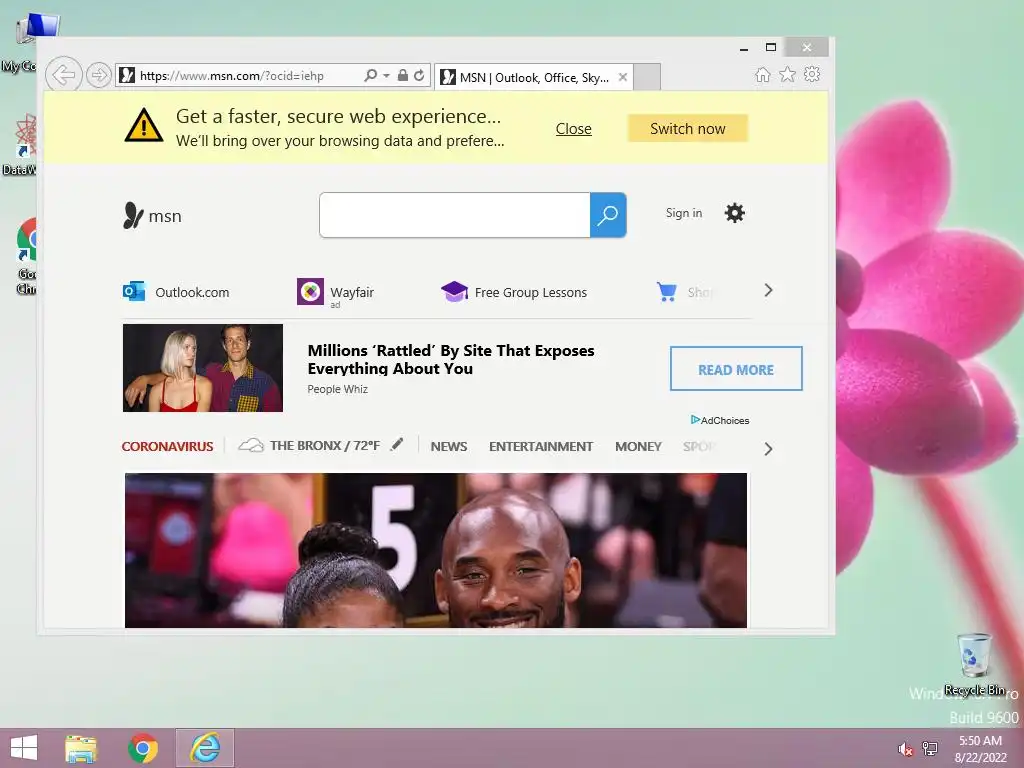The image size is (1024, 768).
Task: Open the Windows Start button
Action: (24, 748)
